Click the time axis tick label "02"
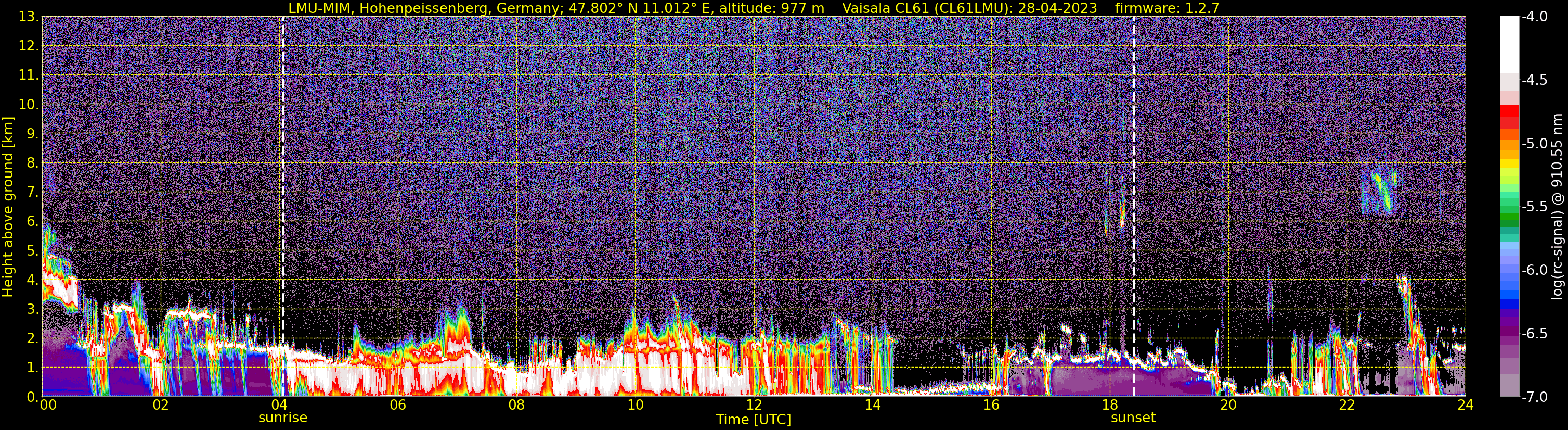The height and width of the screenshot is (430, 1568). tap(161, 404)
